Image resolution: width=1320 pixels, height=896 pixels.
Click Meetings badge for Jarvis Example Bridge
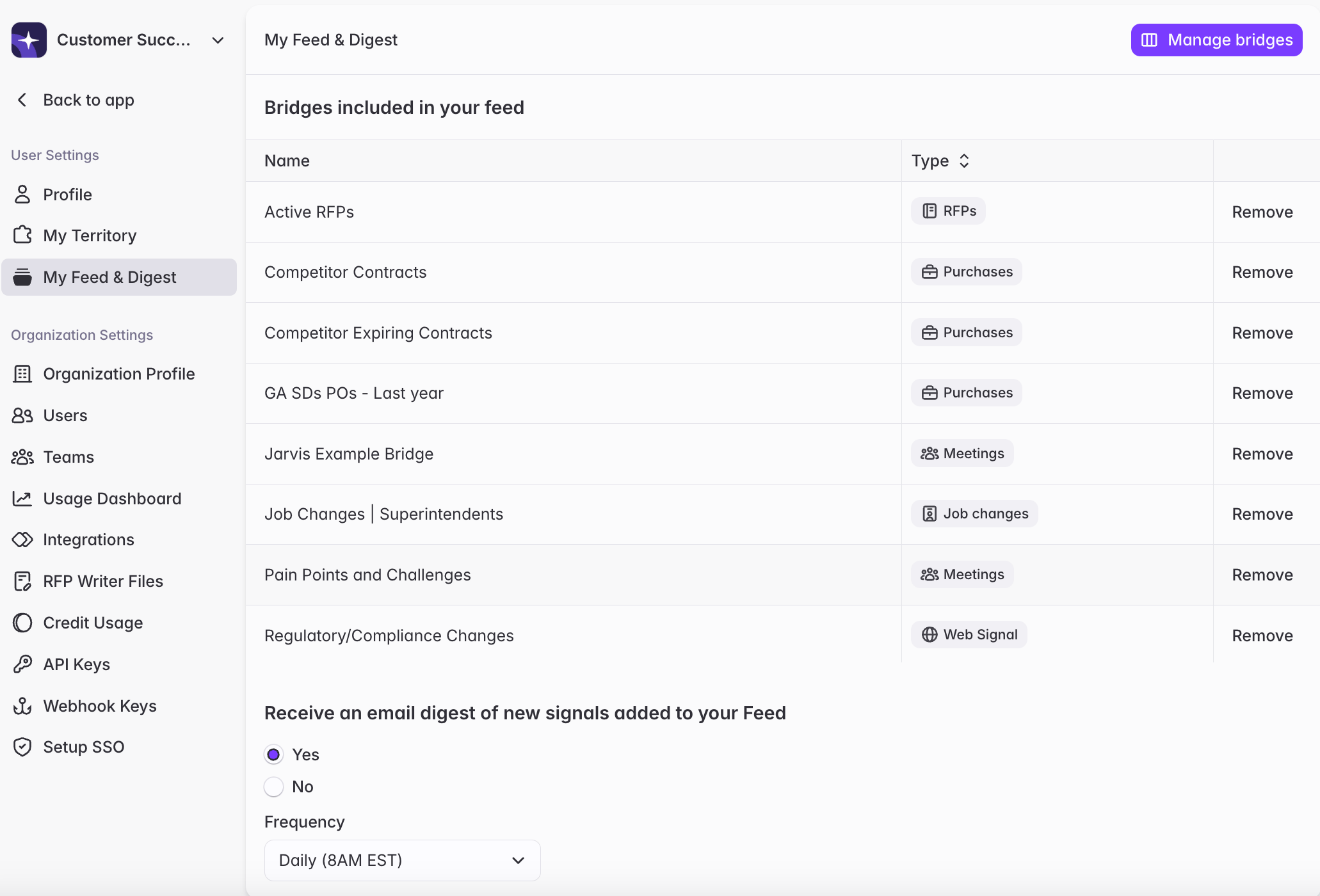coord(962,454)
